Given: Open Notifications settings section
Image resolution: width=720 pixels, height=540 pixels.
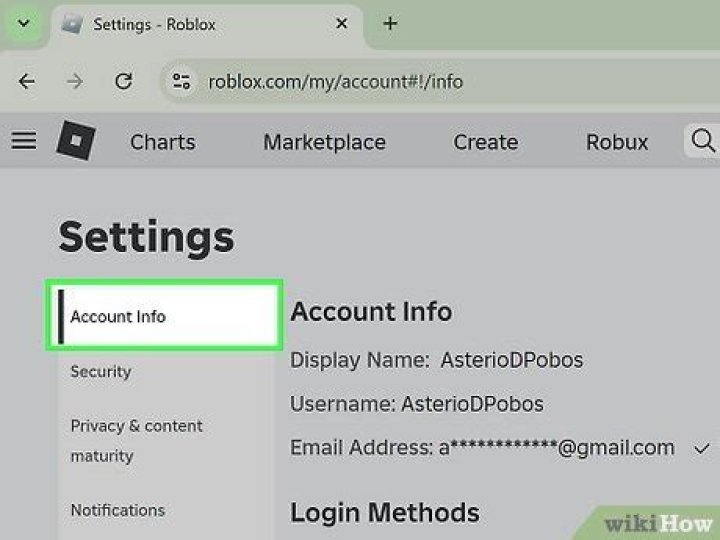Looking at the screenshot, I should coord(117,510).
